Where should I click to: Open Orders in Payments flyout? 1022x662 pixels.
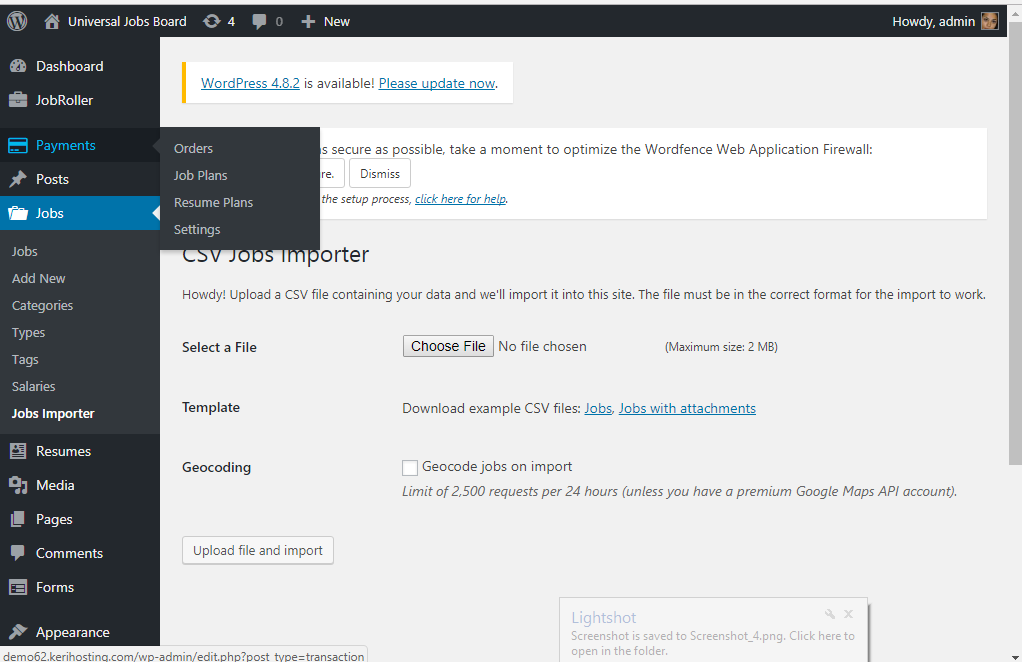193,149
